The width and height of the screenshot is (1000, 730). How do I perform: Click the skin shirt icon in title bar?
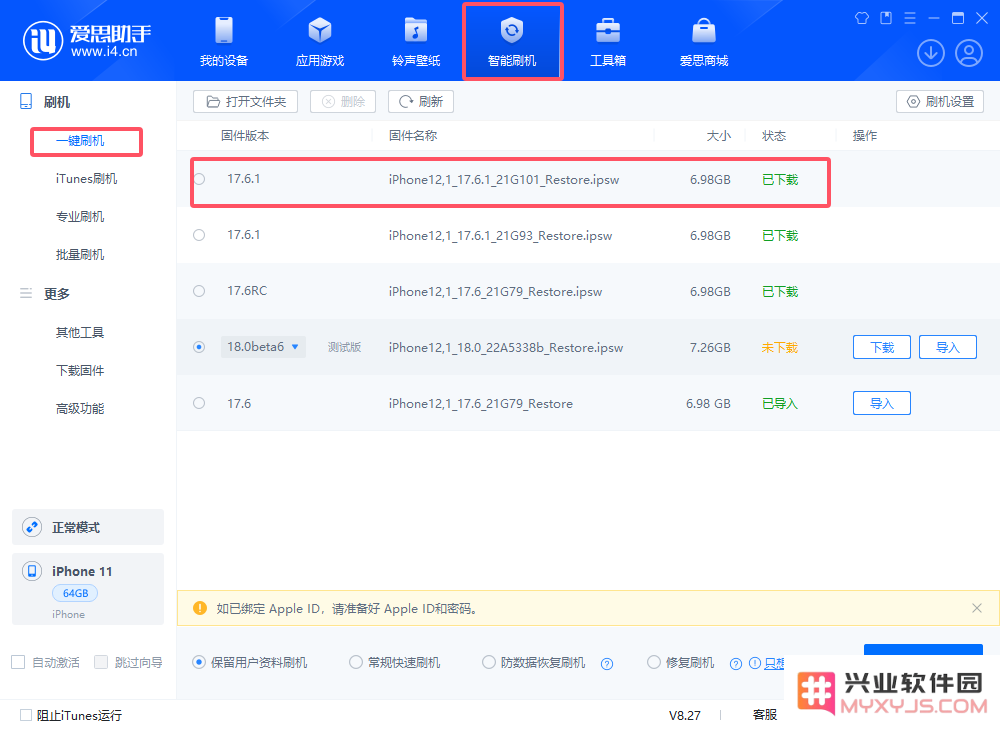point(862,18)
